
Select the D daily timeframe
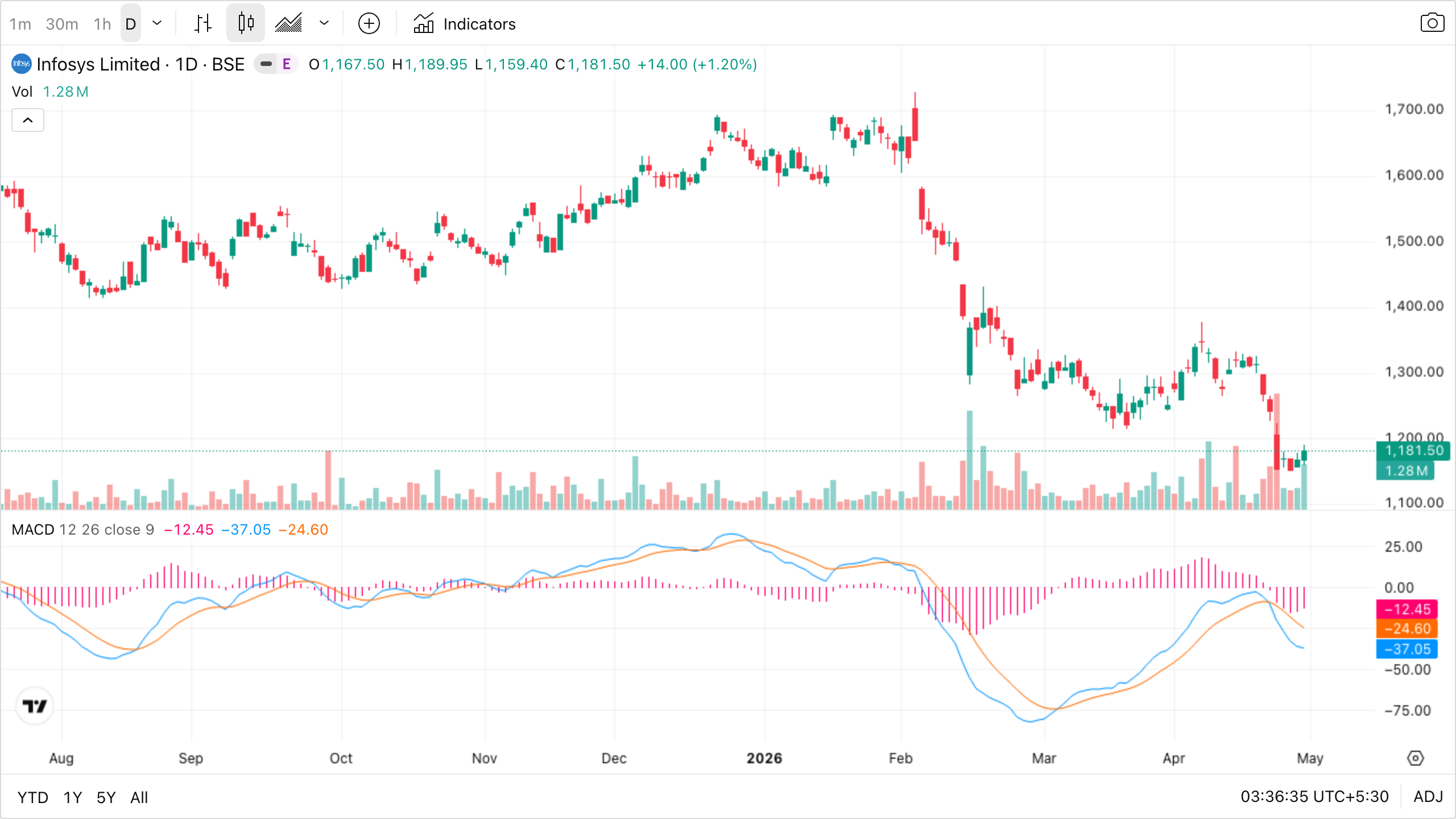[131, 24]
